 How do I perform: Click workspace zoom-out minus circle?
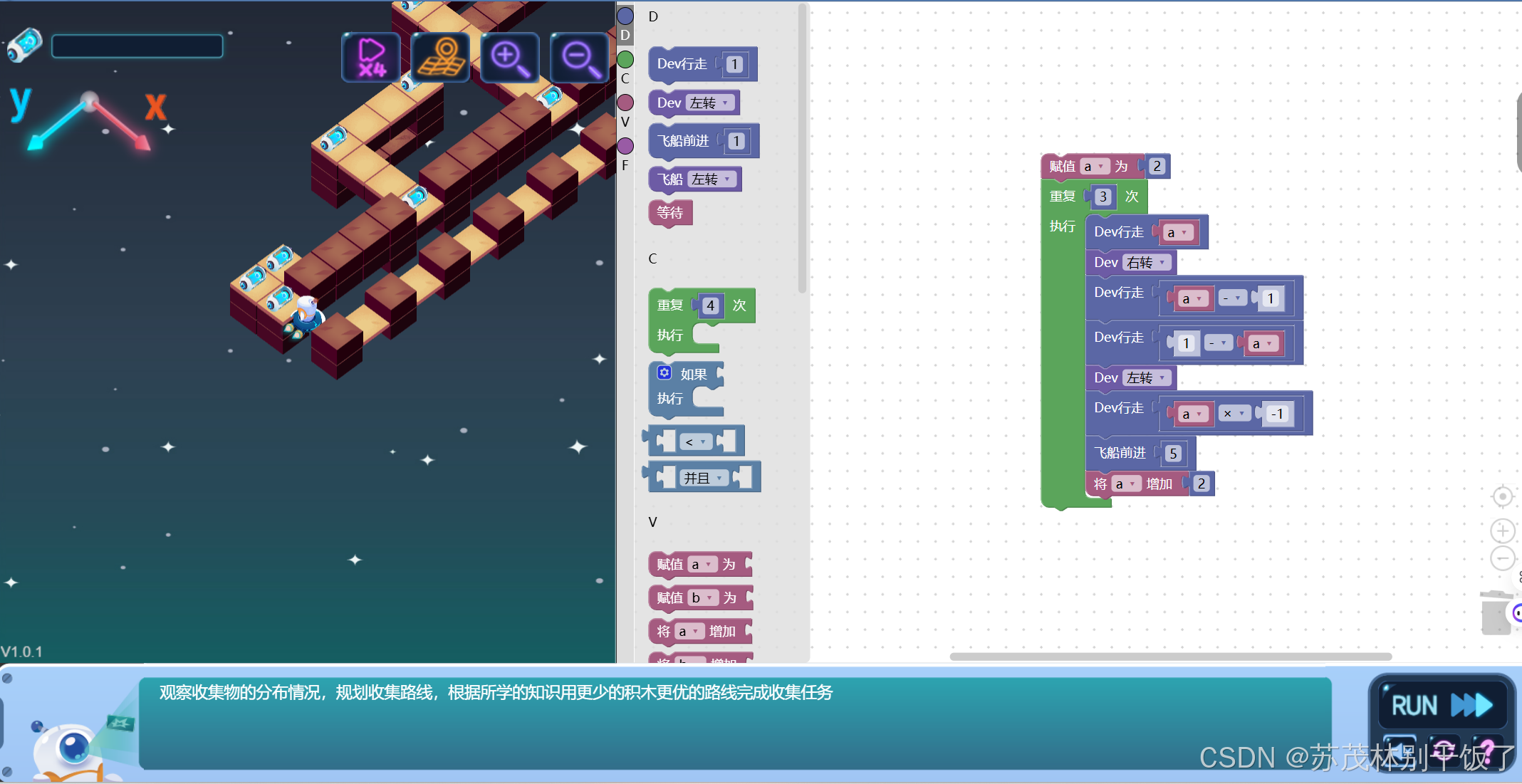tap(1502, 558)
